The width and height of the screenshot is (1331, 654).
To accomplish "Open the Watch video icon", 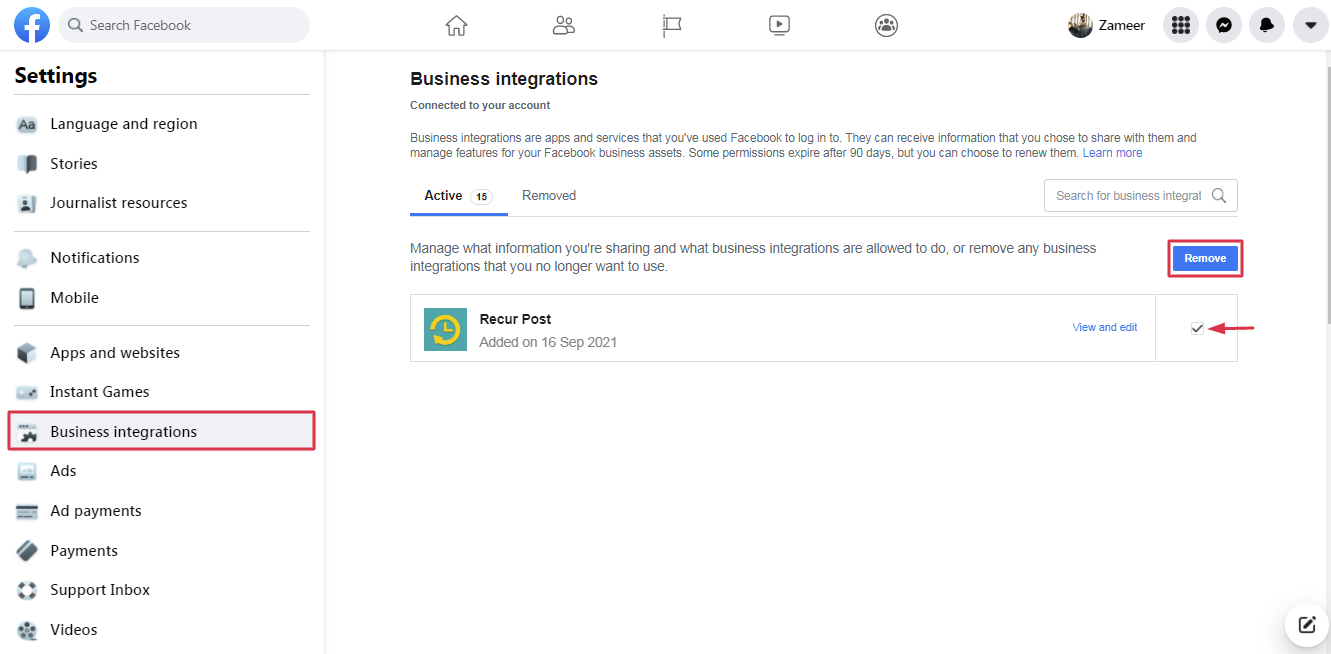I will (780, 25).
